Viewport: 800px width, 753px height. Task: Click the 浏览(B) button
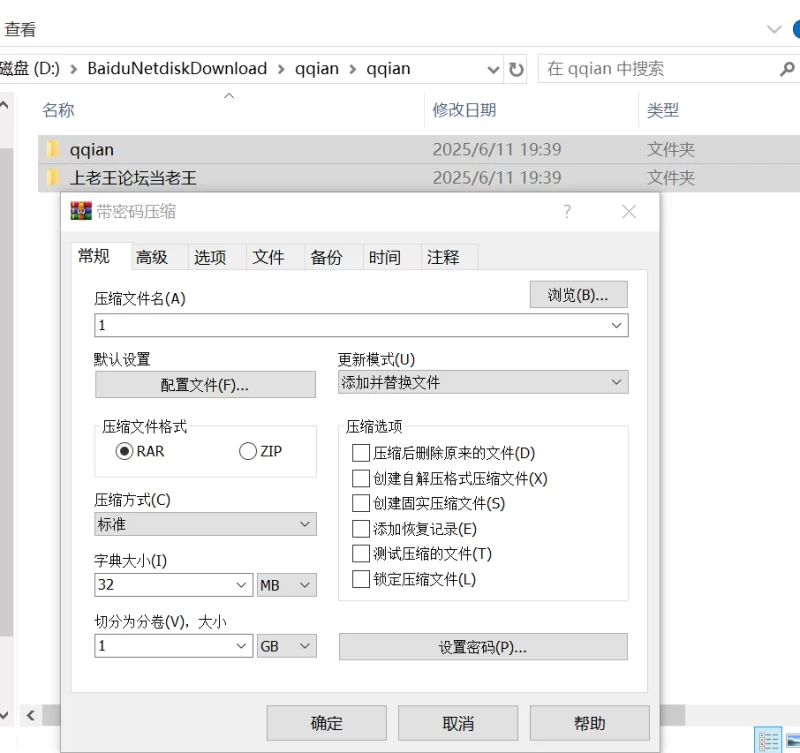point(578,293)
